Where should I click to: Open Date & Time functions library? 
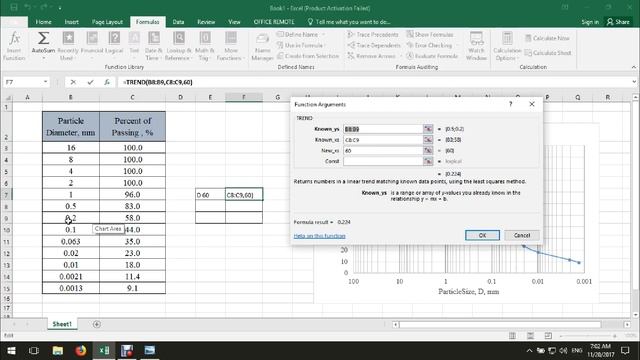pyautogui.click(x=153, y=46)
